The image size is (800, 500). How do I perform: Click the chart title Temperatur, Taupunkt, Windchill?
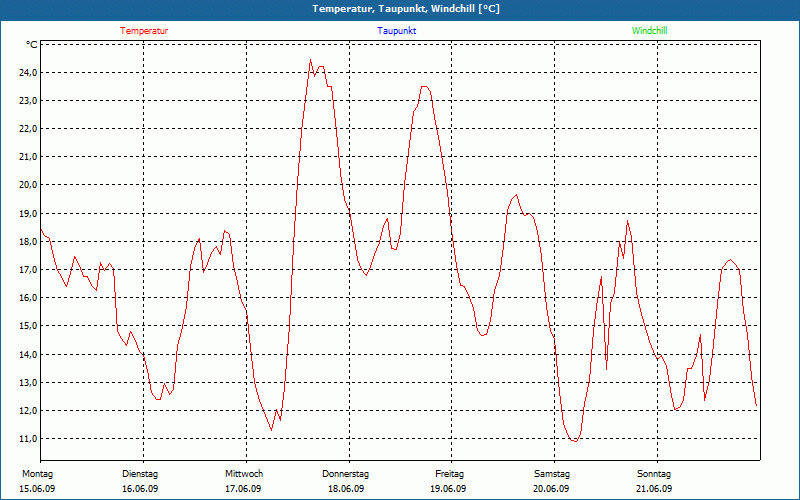406,9
